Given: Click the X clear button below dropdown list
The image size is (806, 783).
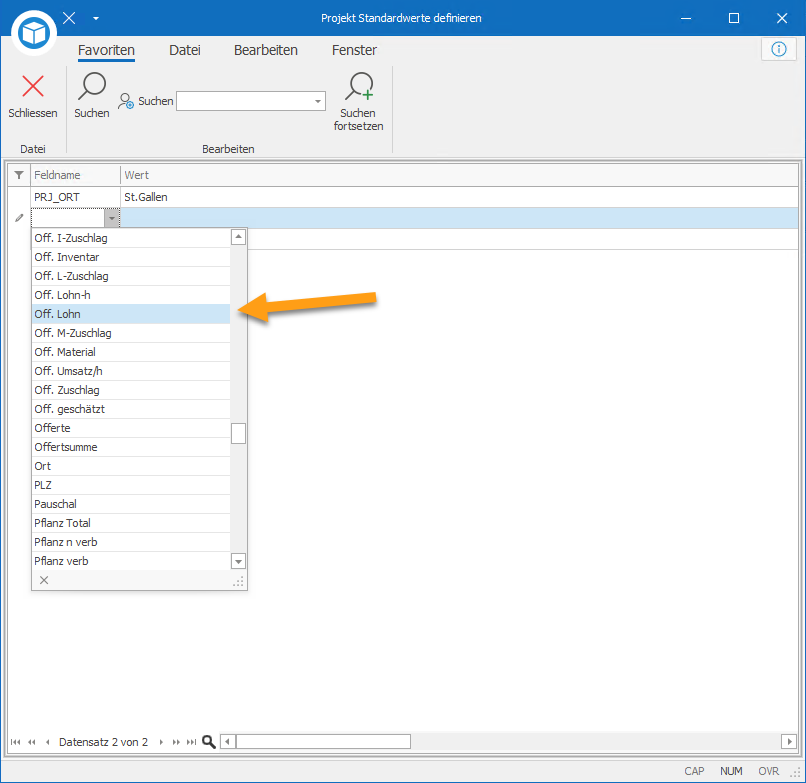Looking at the screenshot, I should (44, 580).
